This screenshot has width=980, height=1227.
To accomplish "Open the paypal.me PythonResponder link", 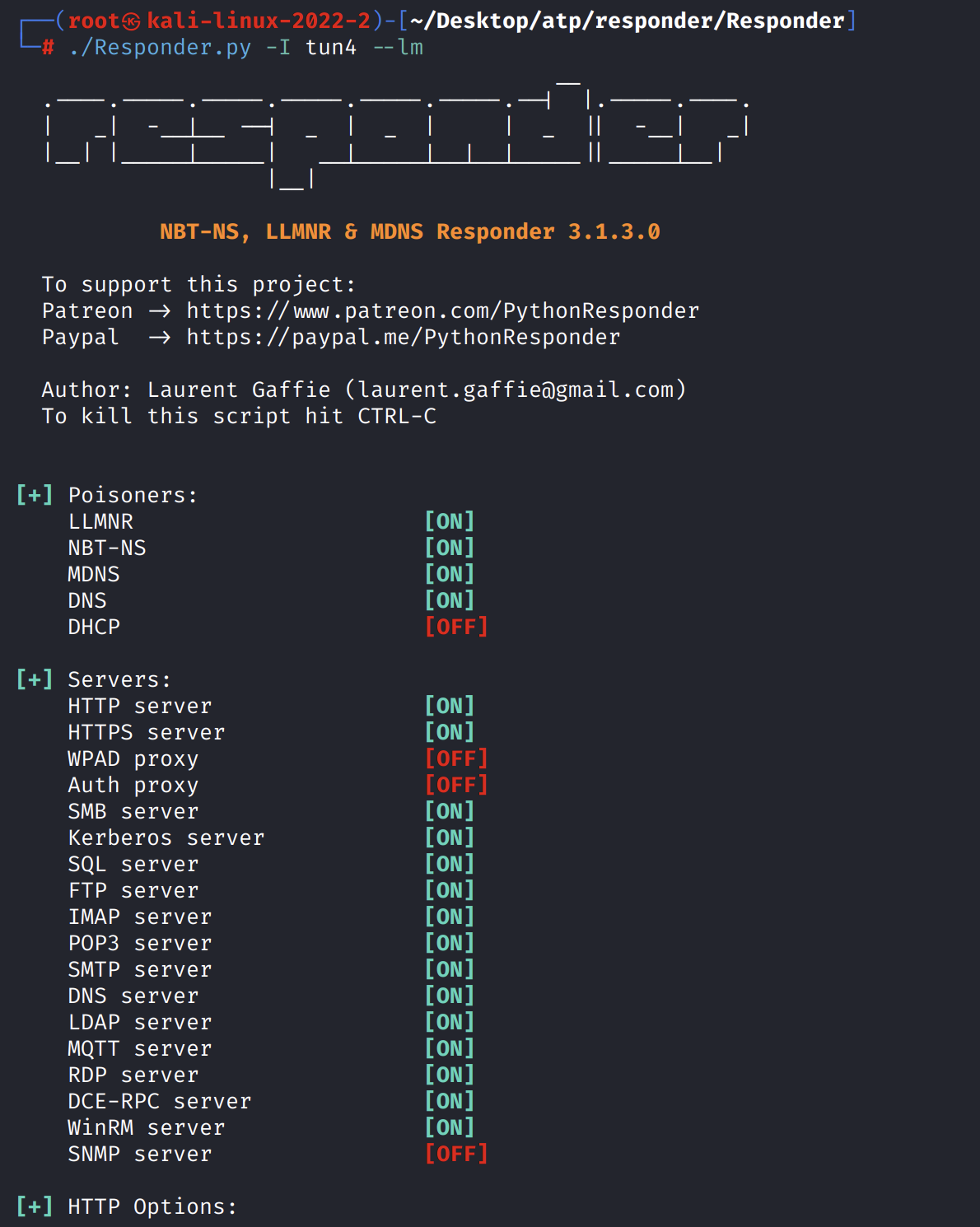I will pyautogui.click(x=404, y=338).
